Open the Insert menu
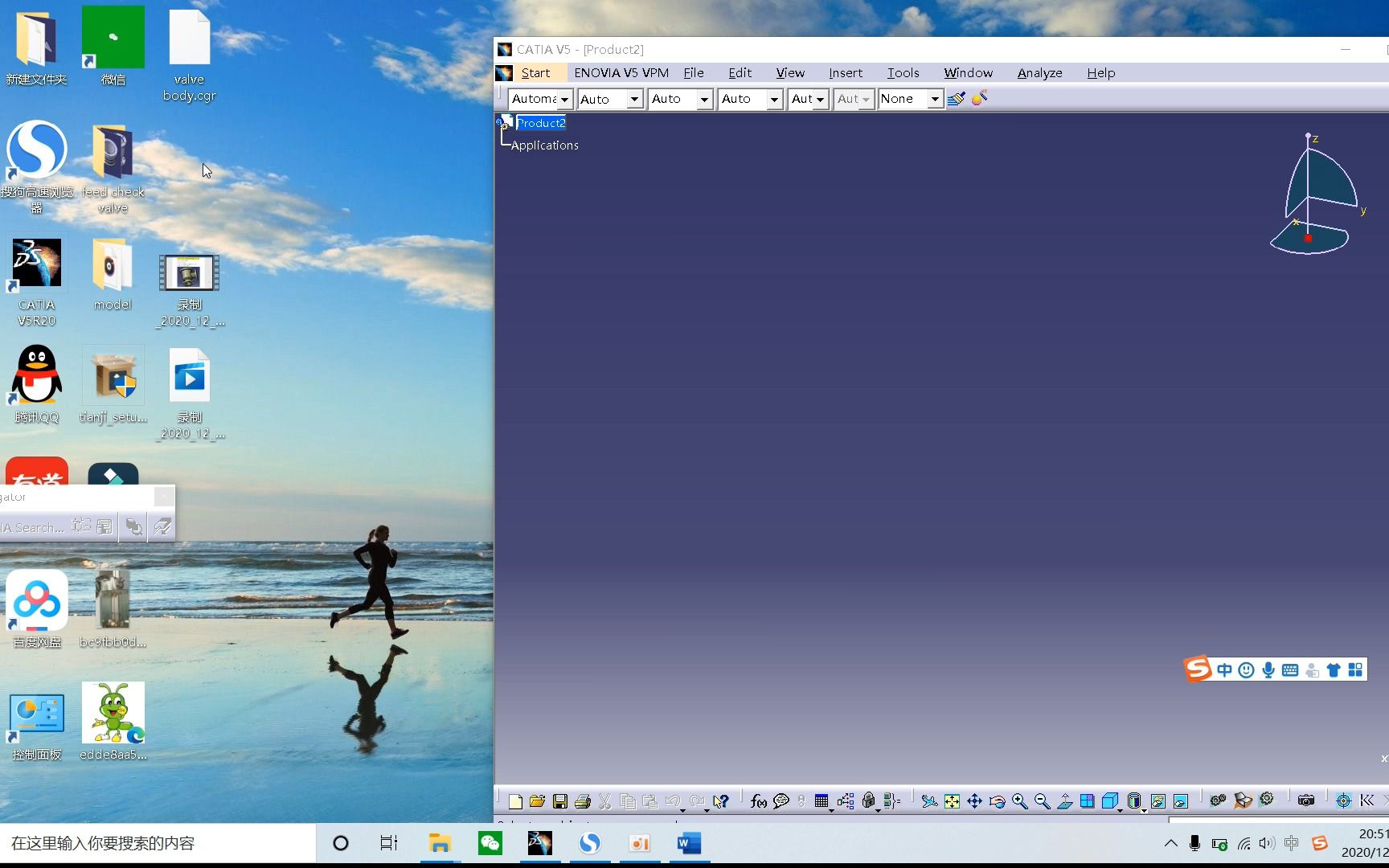Image resolution: width=1389 pixels, height=868 pixels. click(846, 73)
